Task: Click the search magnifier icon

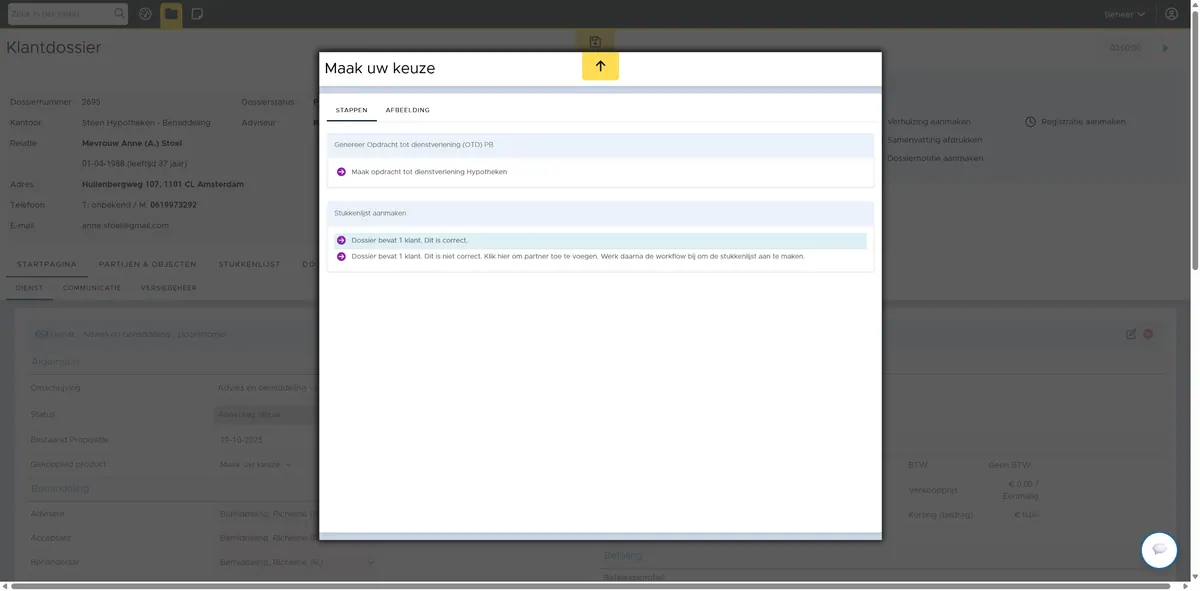Action: click(x=120, y=14)
